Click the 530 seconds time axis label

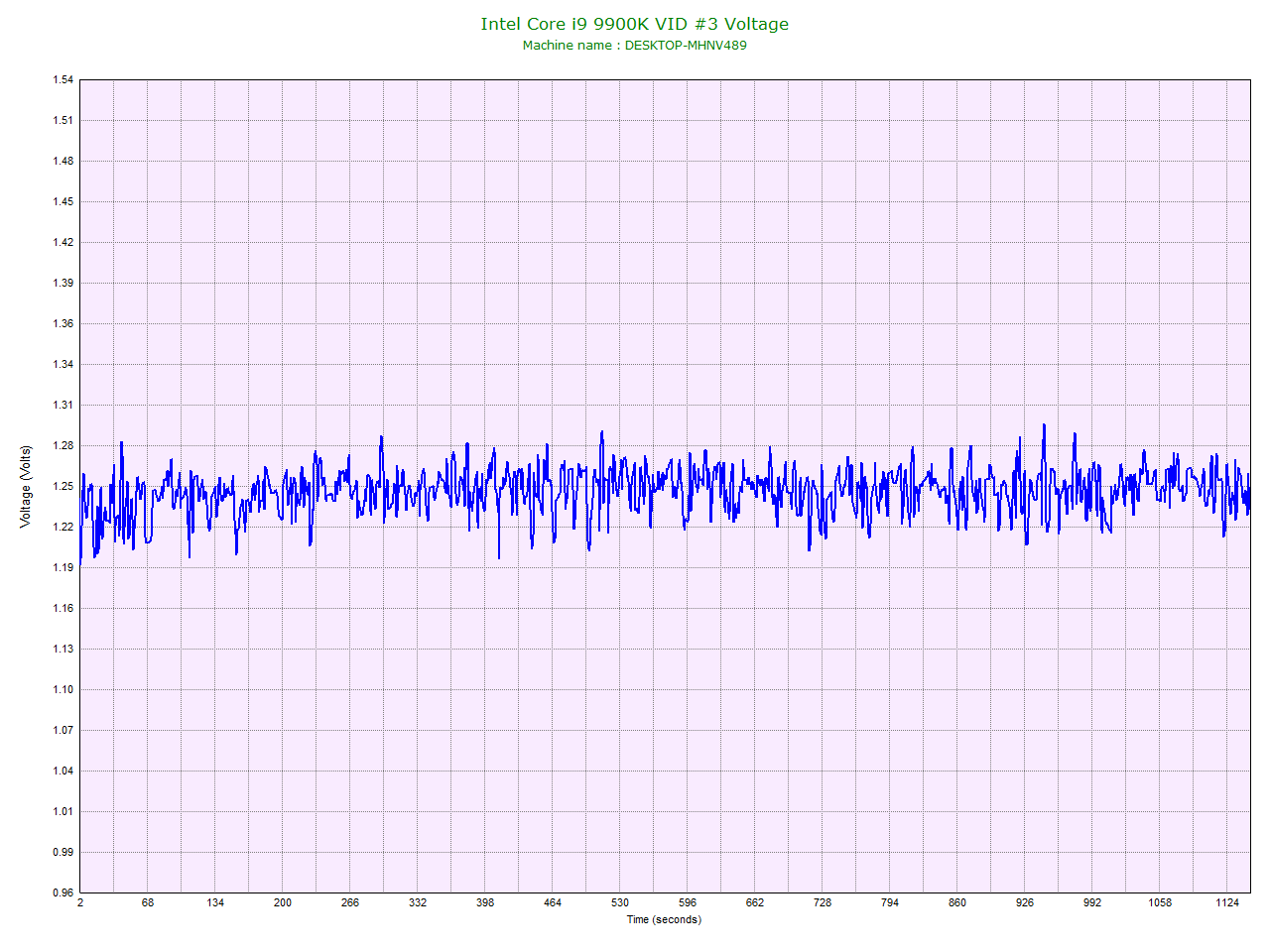pyautogui.click(x=620, y=903)
